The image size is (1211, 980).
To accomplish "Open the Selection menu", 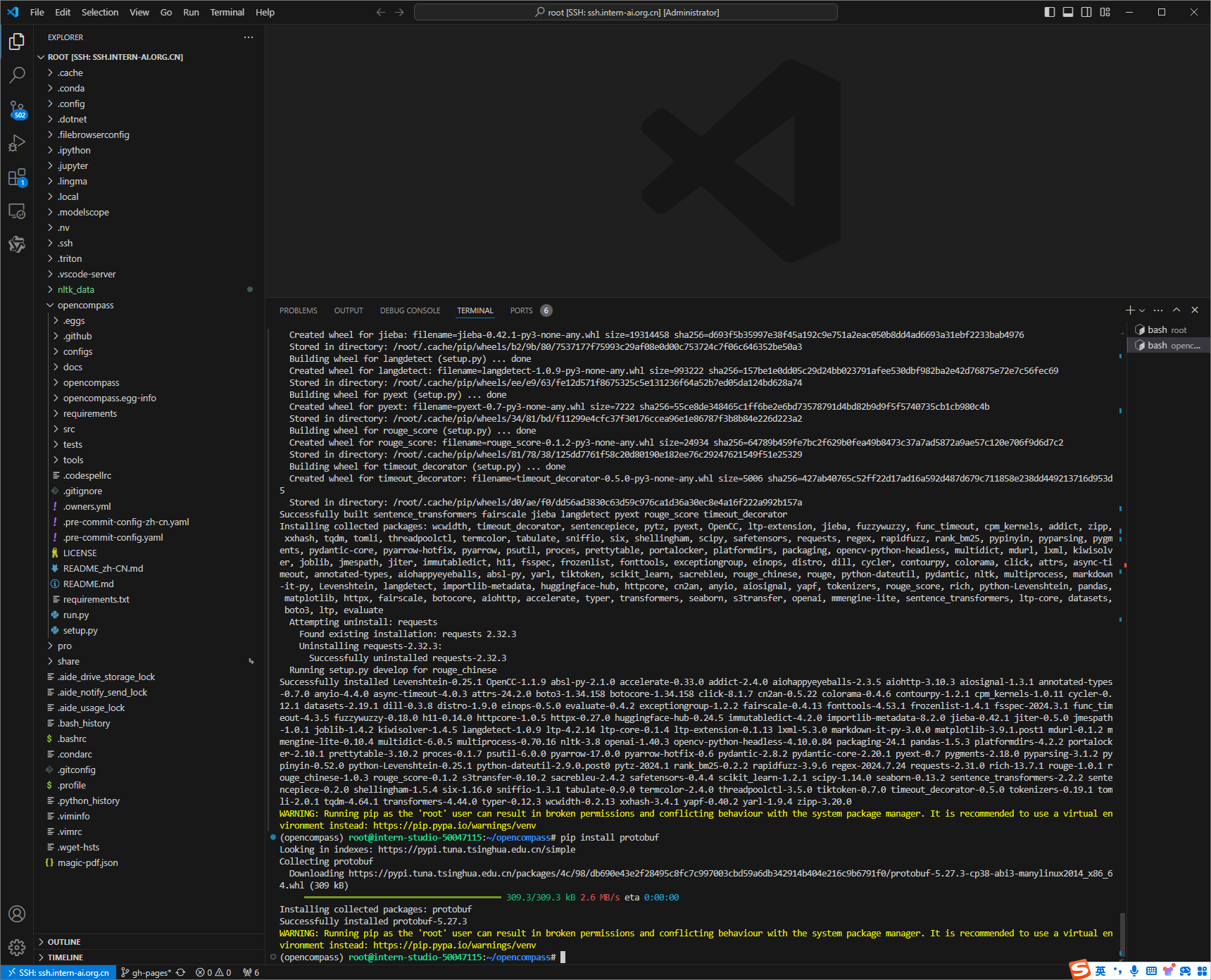I will (100, 12).
